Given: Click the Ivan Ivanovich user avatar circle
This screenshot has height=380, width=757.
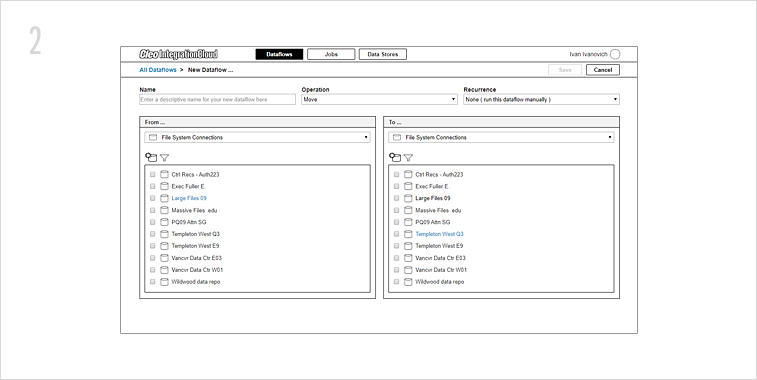Looking at the screenshot, I should (615, 55).
